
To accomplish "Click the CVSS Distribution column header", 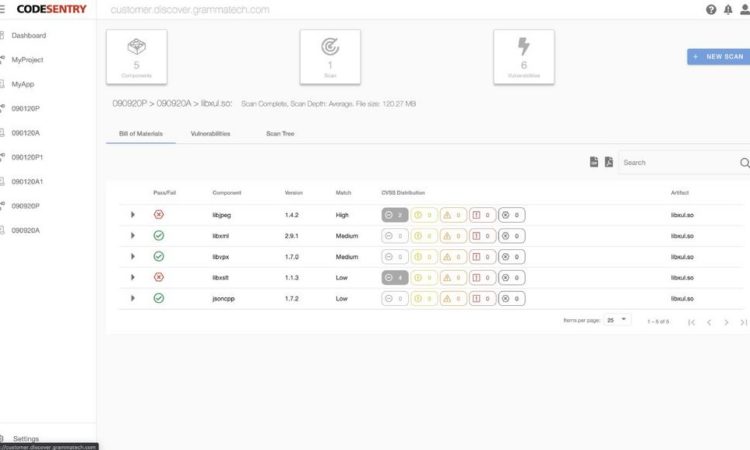I will (403, 193).
